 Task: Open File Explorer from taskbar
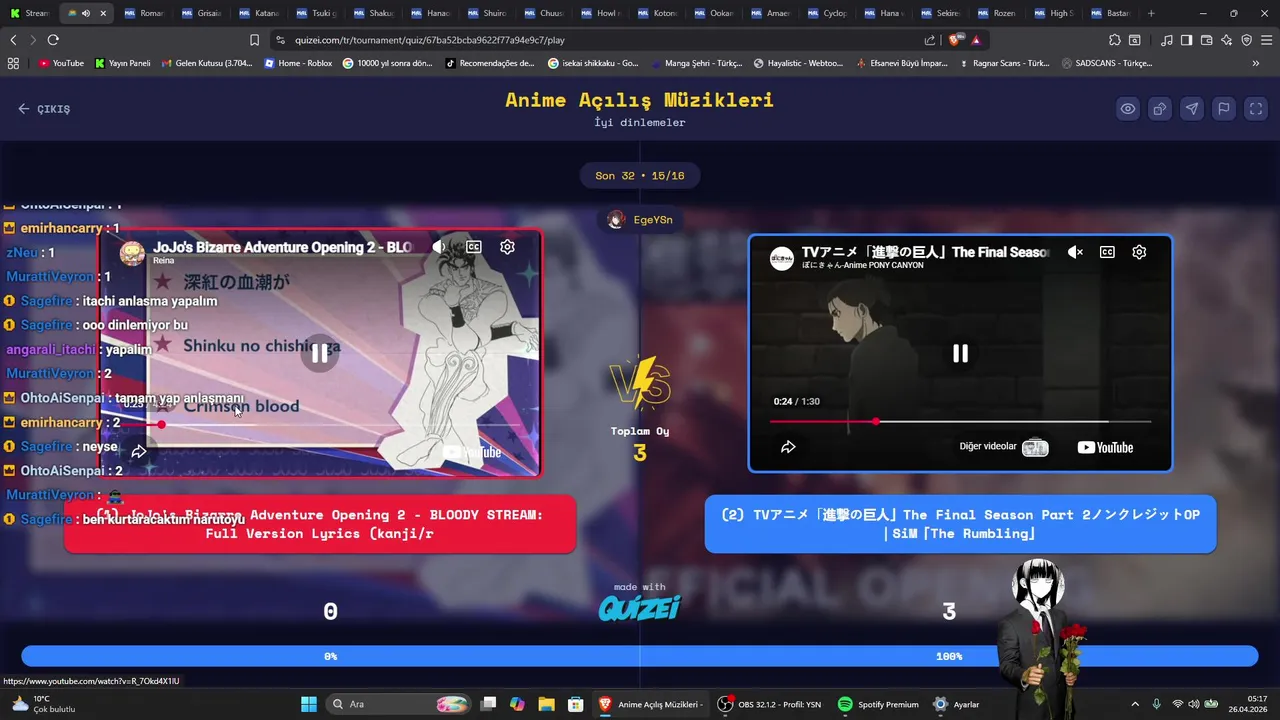546,704
